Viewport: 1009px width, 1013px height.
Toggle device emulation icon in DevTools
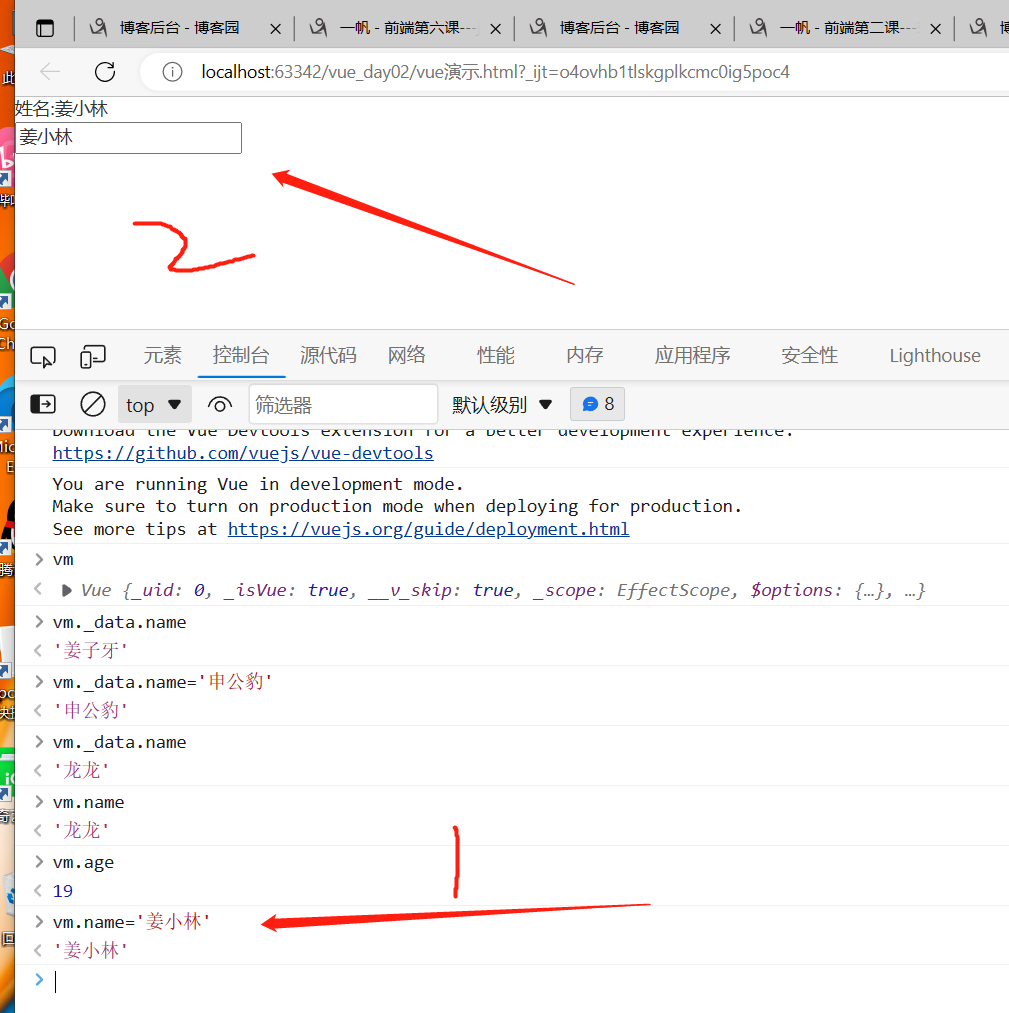point(93,357)
